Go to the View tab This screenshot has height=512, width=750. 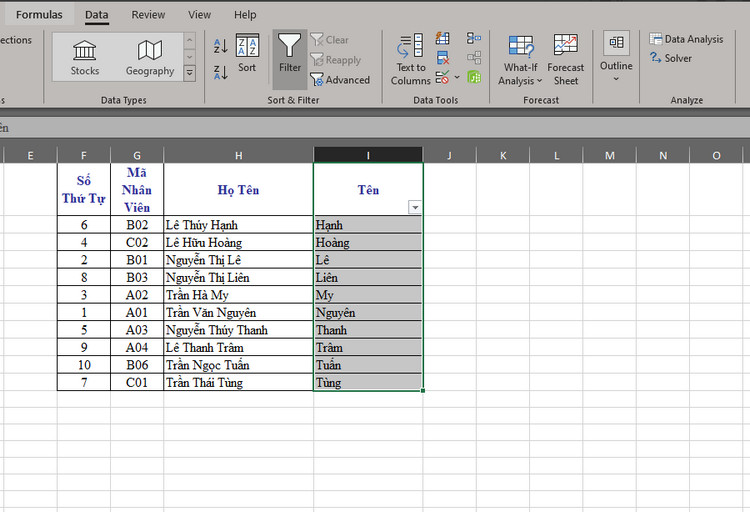coord(199,15)
